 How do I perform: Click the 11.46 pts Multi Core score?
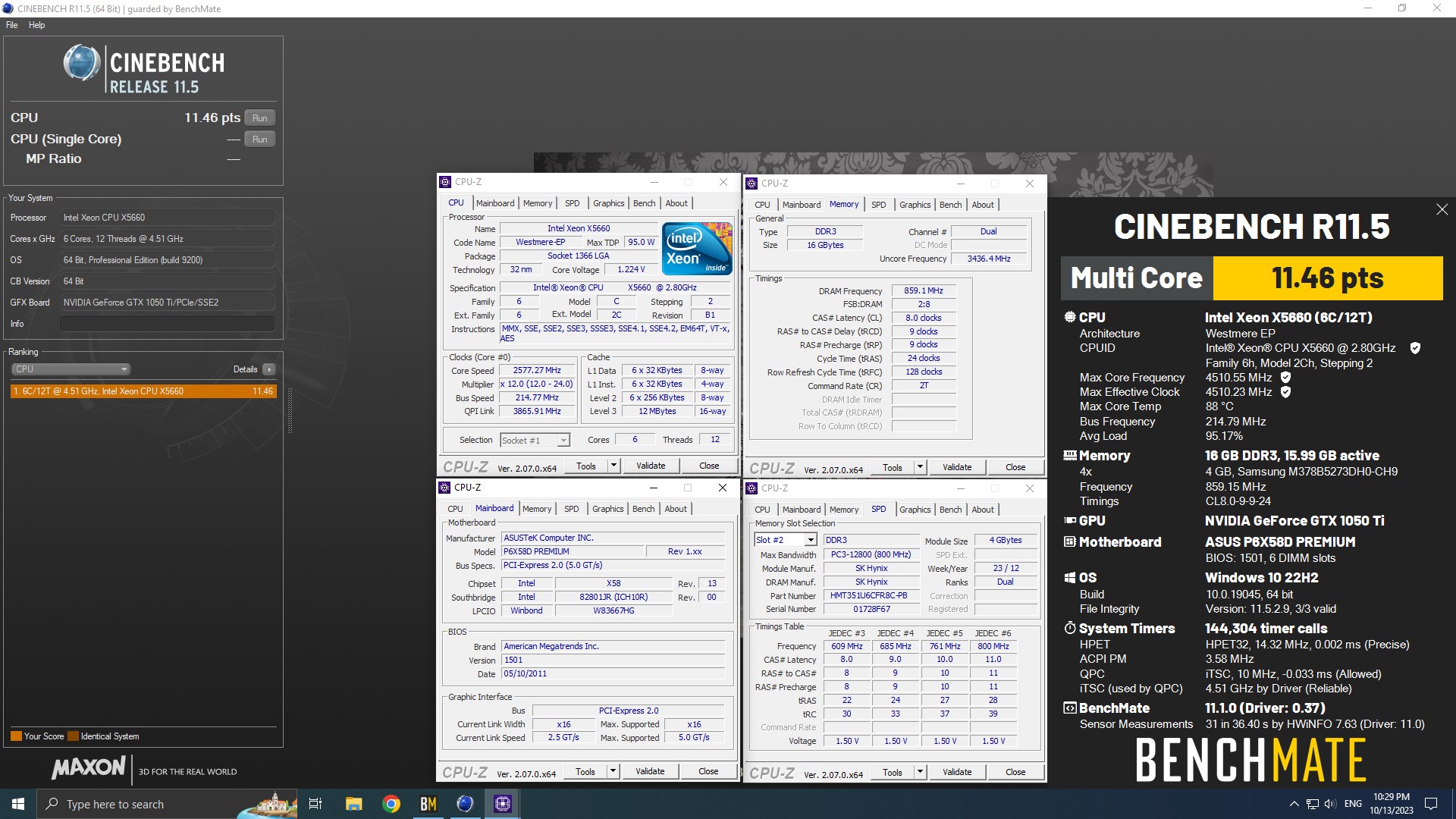tap(1327, 278)
